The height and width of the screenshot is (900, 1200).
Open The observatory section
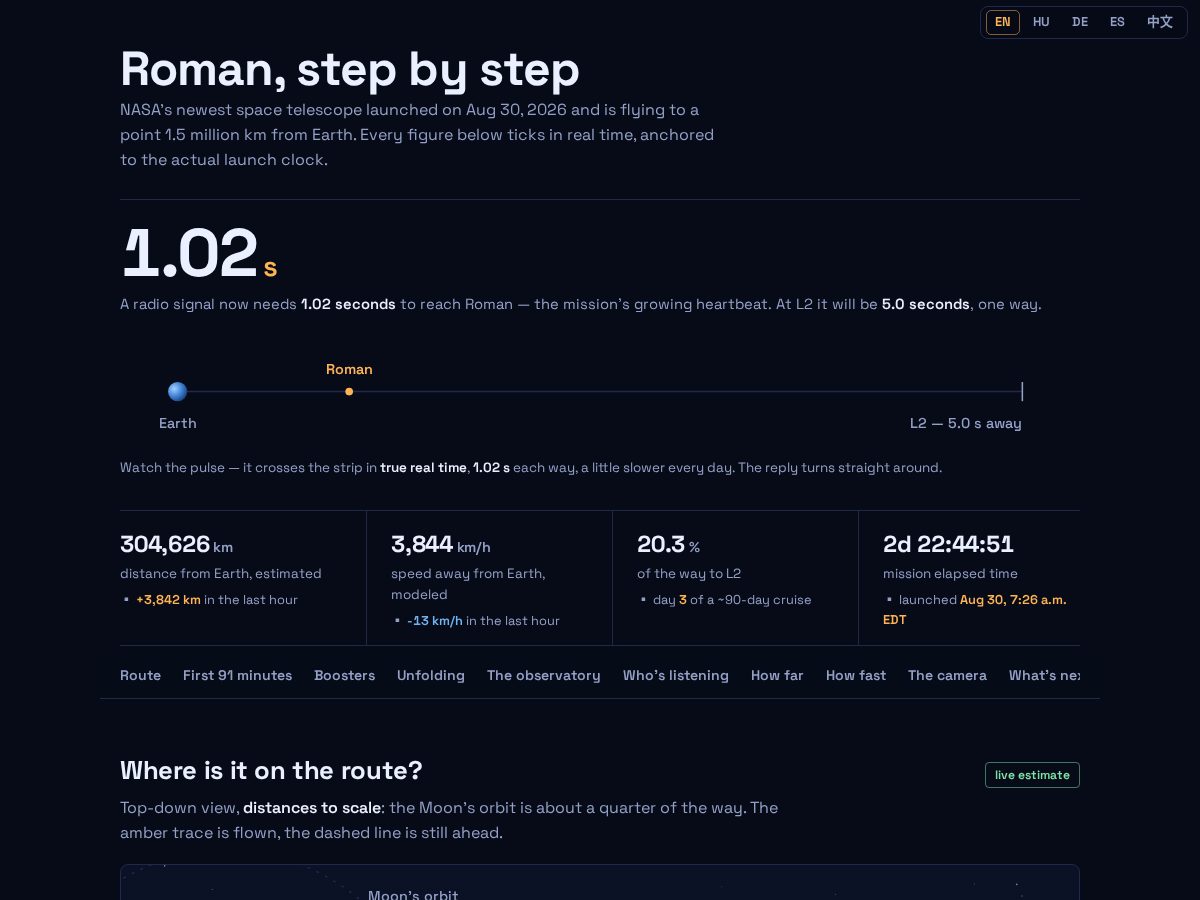pos(544,675)
